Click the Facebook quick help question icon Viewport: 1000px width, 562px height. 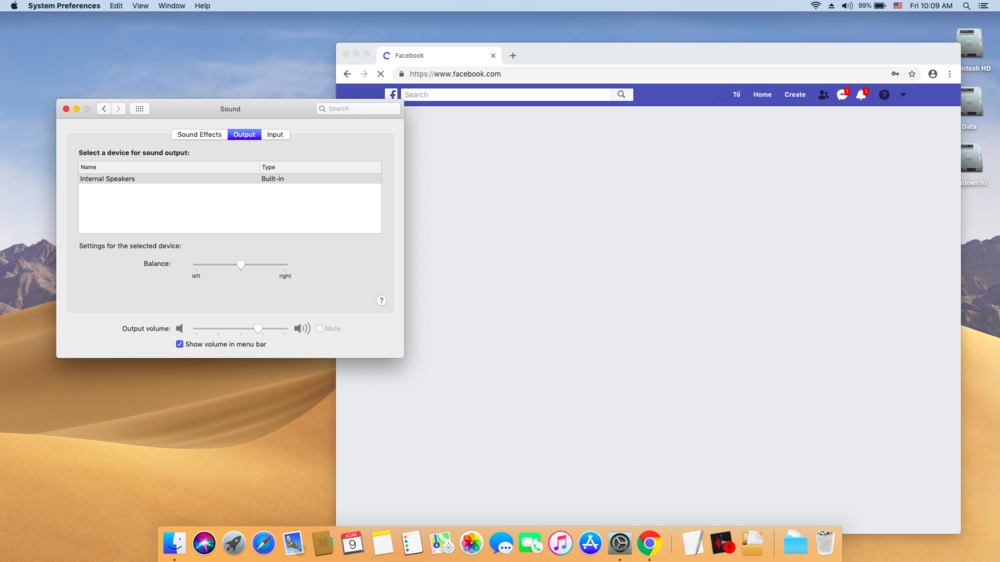point(883,94)
